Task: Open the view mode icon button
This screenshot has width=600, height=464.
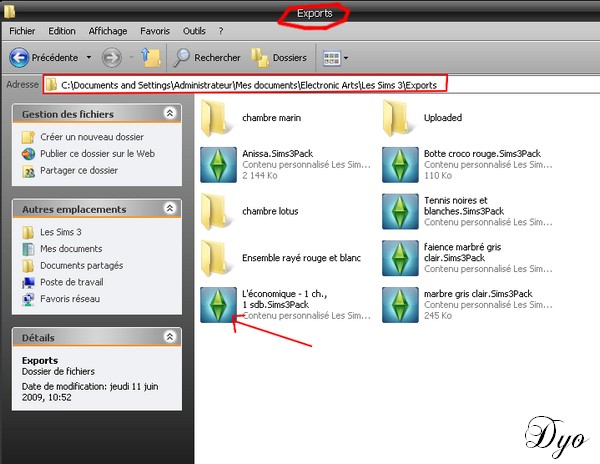Action: point(331,58)
